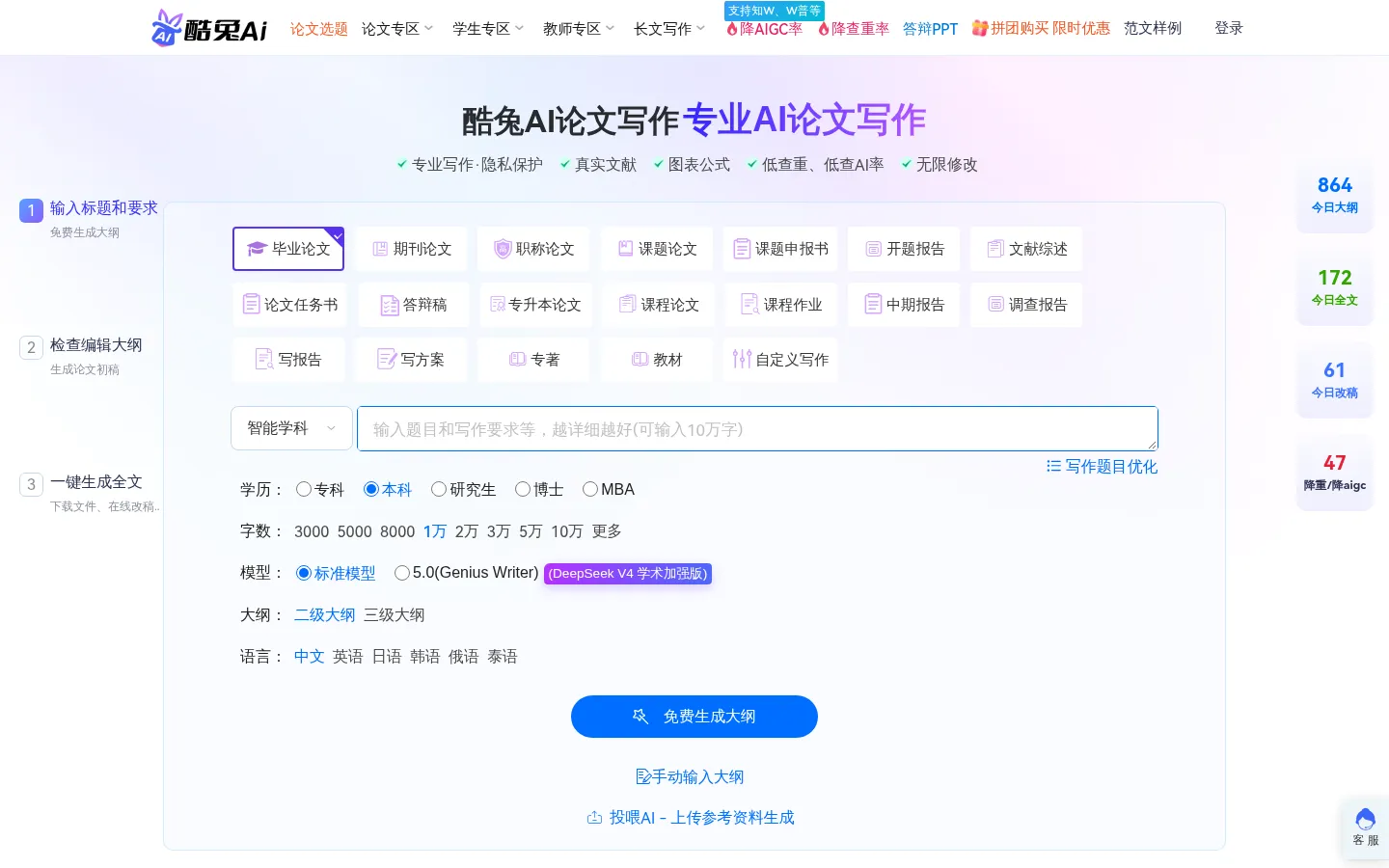The image size is (1389, 868).
Task: Open the 范文样例 nav item
Action: coord(1153,29)
